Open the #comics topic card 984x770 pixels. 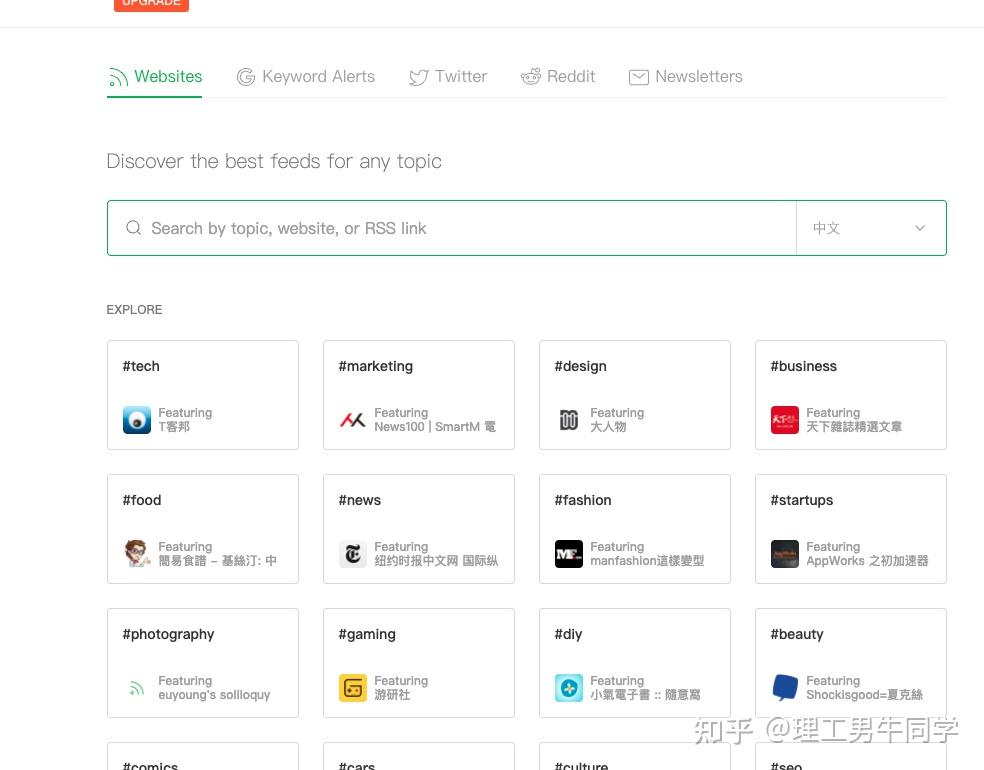(203, 757)
